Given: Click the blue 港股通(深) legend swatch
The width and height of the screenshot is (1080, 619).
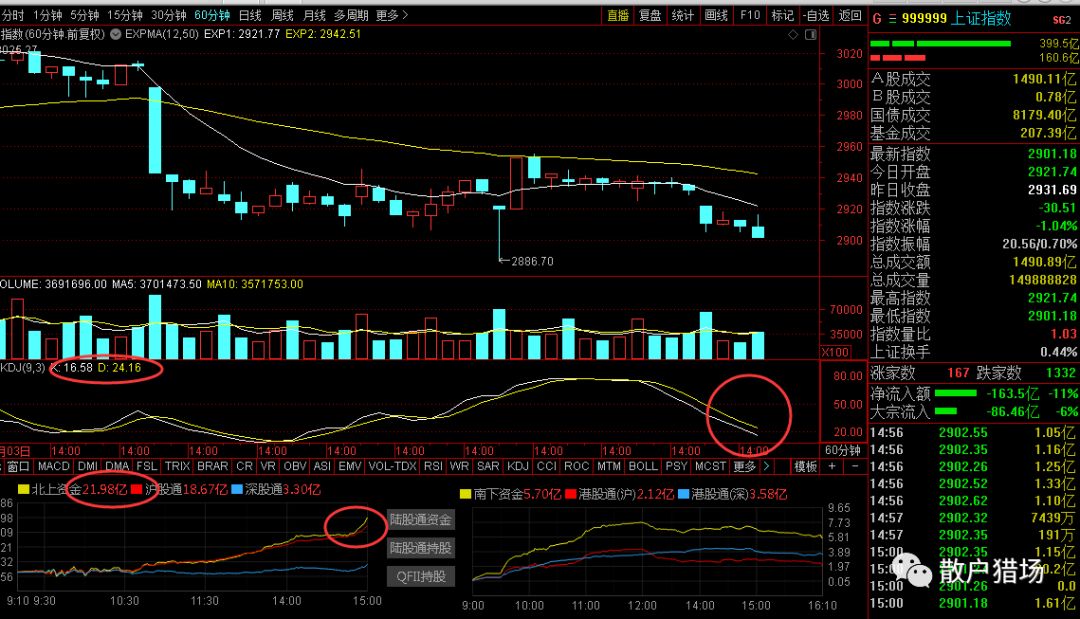Looking at the screenshot, I should coord(684,494).
